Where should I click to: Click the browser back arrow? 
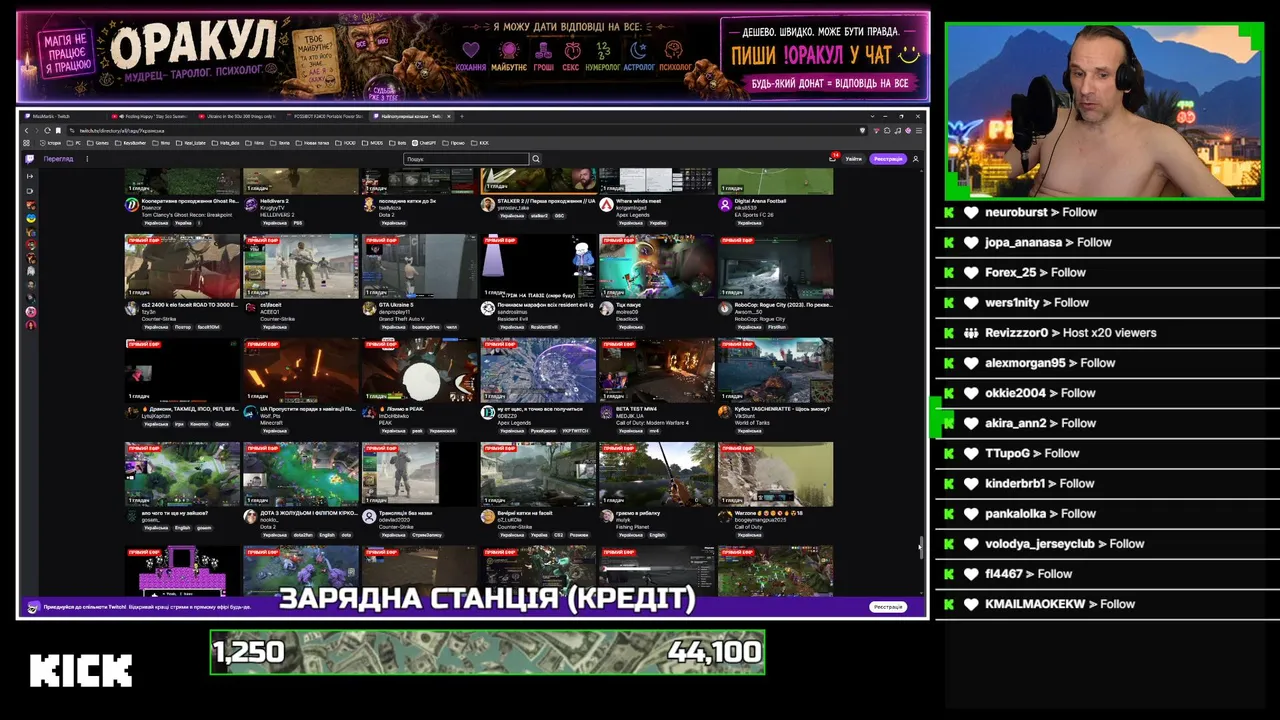click(27, 130)
